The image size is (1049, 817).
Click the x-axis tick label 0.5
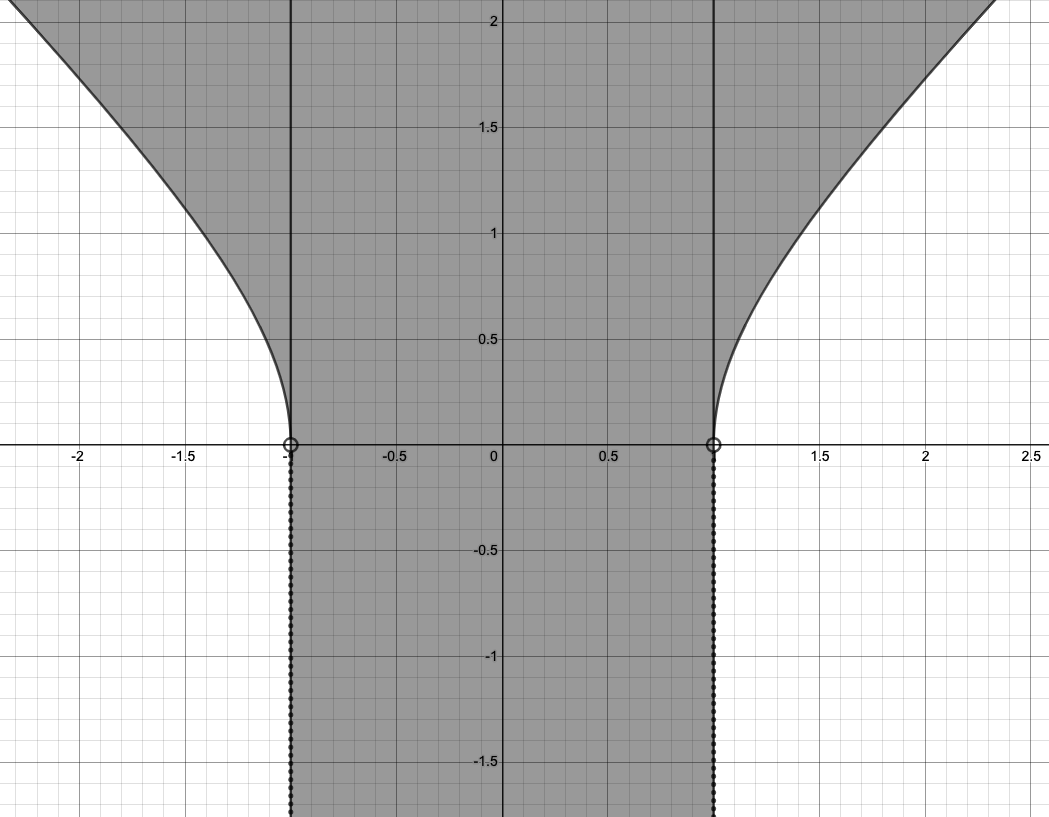coord(608,457)
